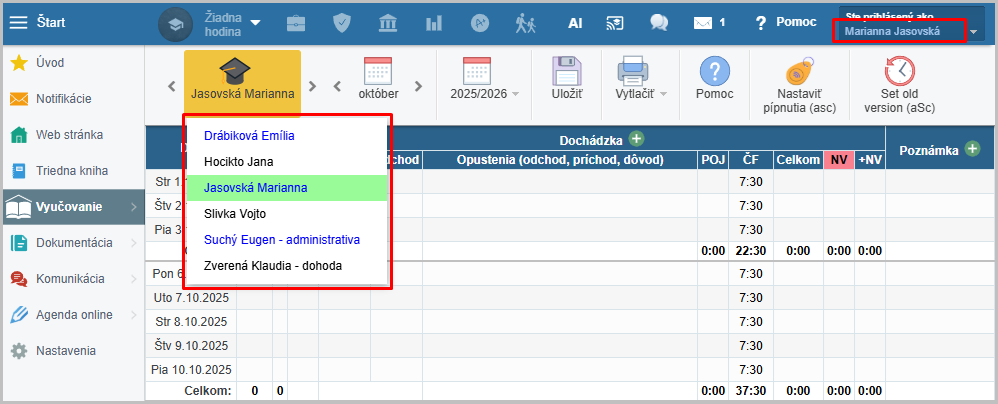Select Hocikto Jana from the list
Screen dimensions: 998x404
(x=238, y=161)
